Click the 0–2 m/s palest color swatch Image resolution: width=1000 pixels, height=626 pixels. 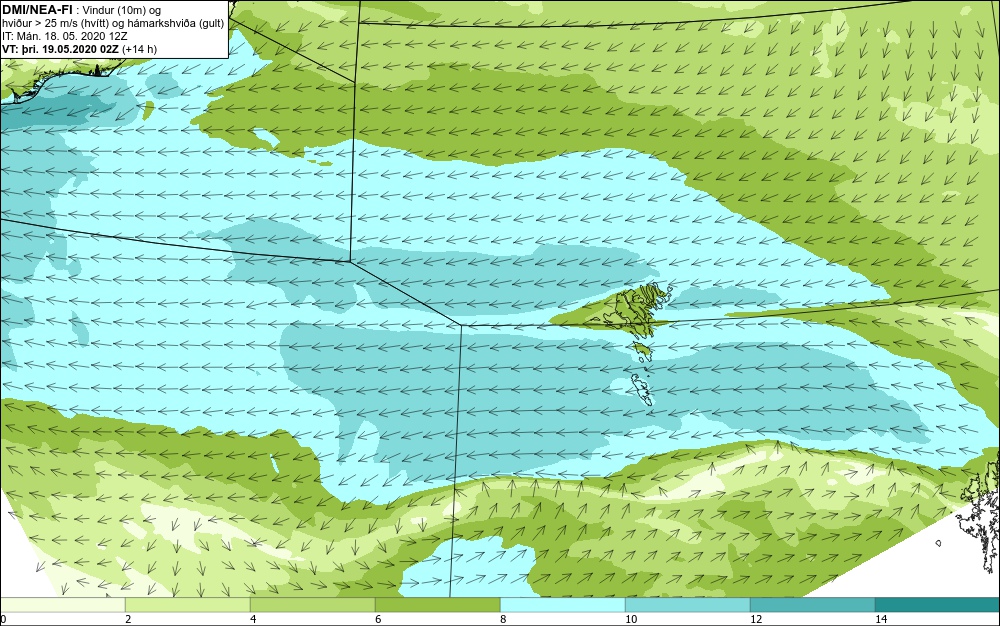[62, 605]
